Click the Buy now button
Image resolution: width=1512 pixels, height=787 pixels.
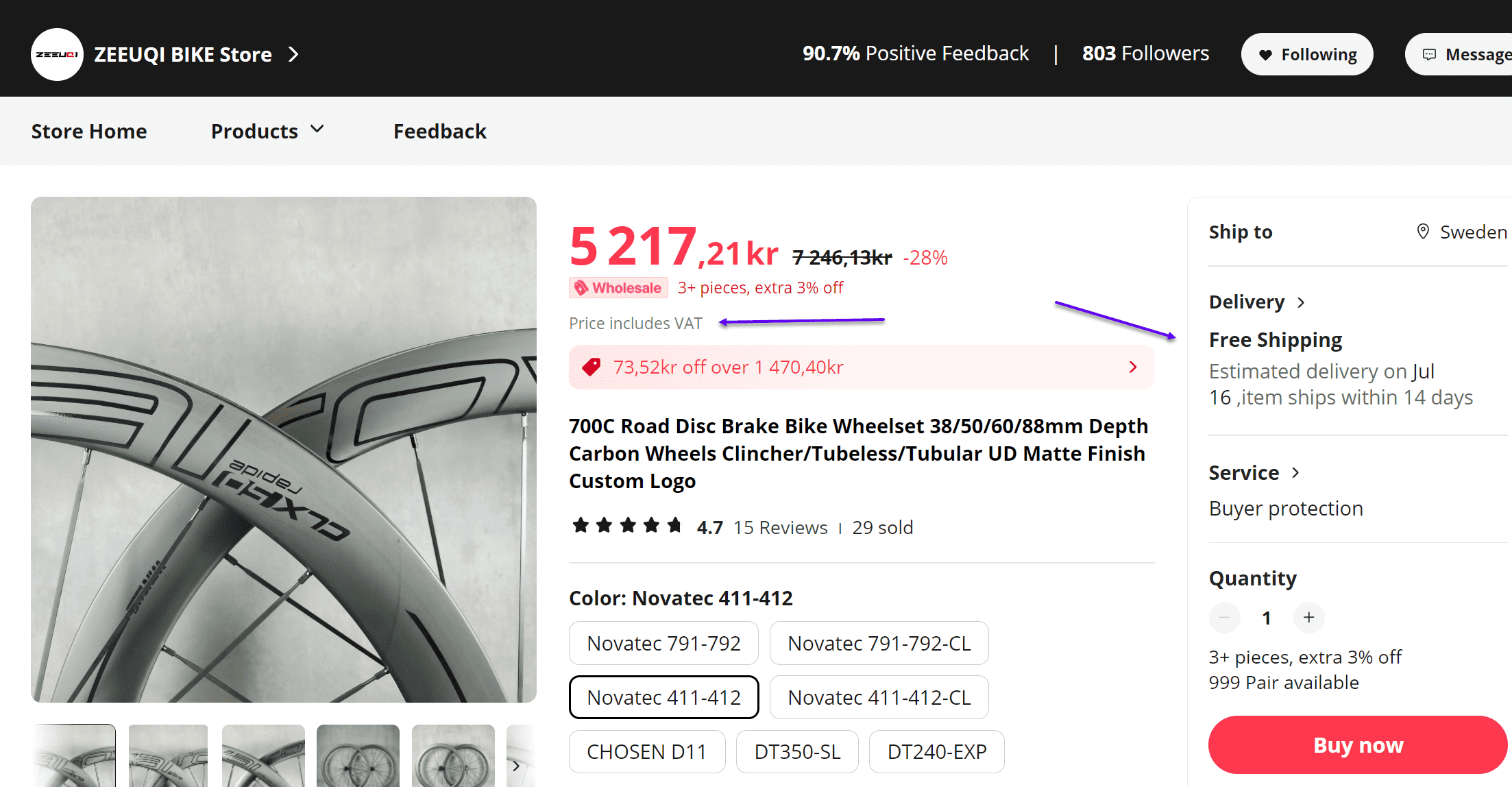1358,745
